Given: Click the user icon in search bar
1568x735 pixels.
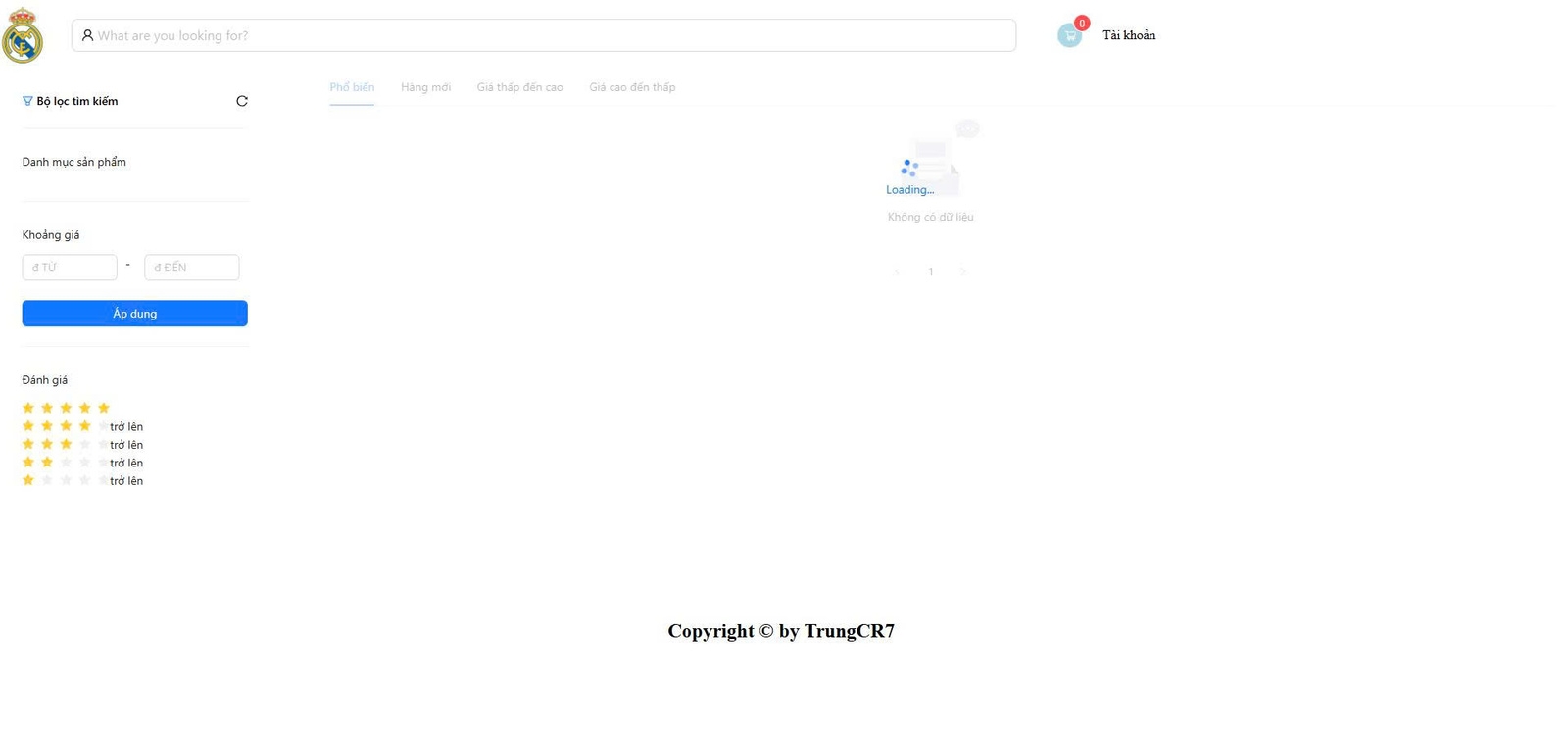Looking at the screenshot, I should (x=87, y=35).
